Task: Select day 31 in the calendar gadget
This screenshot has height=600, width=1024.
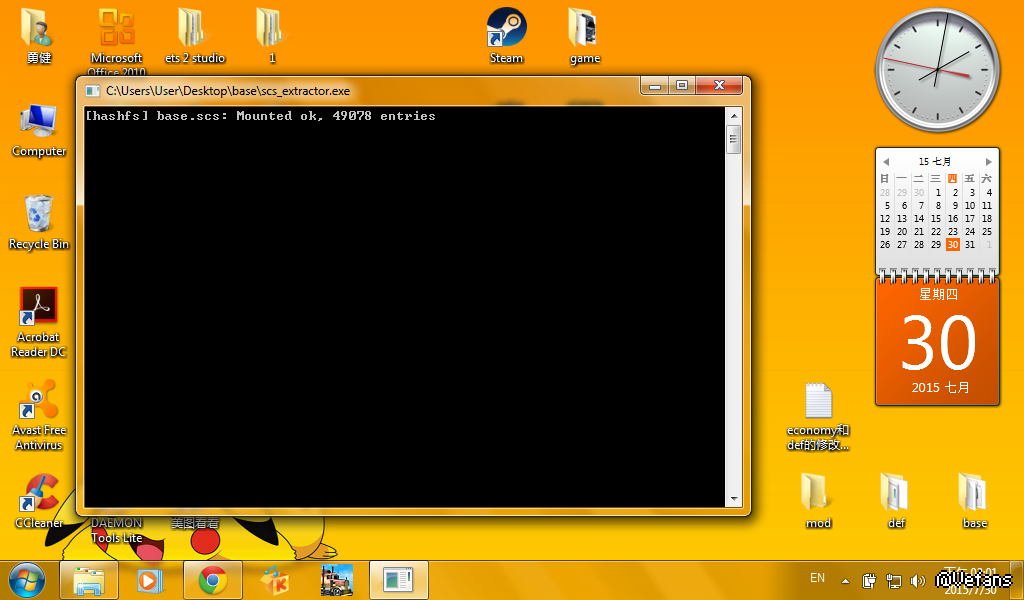Action: pos(970,245)
